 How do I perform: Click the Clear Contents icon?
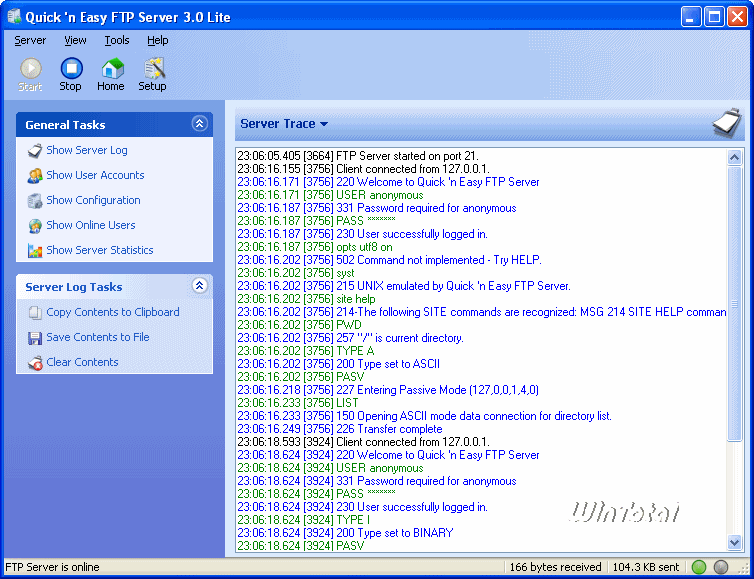35,363
